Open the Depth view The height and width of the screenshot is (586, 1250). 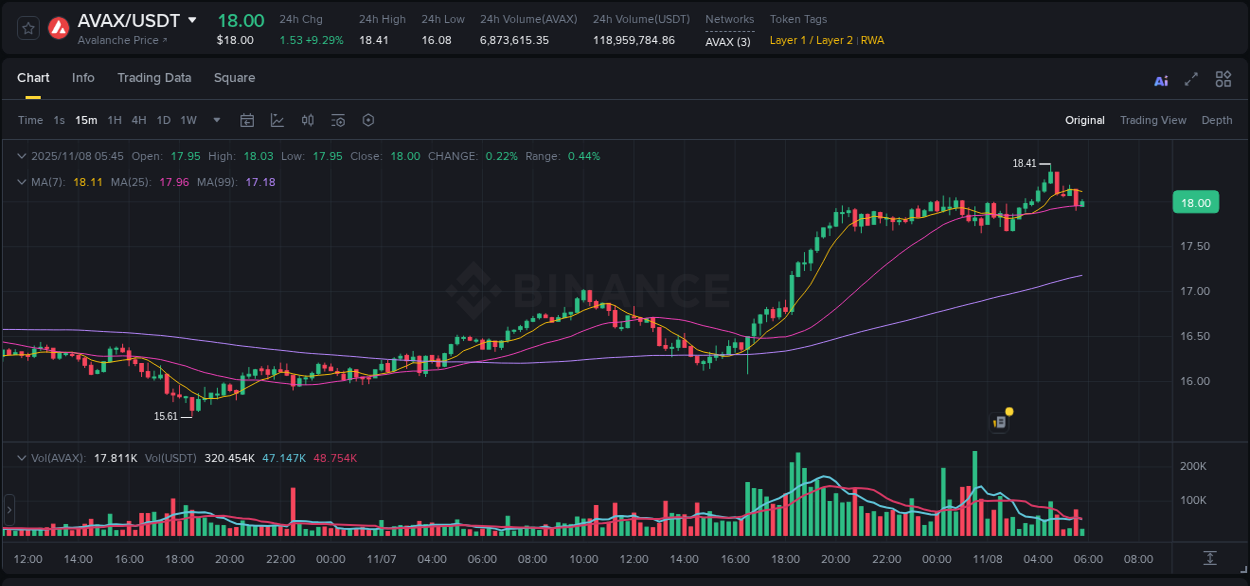[1216, 120]
